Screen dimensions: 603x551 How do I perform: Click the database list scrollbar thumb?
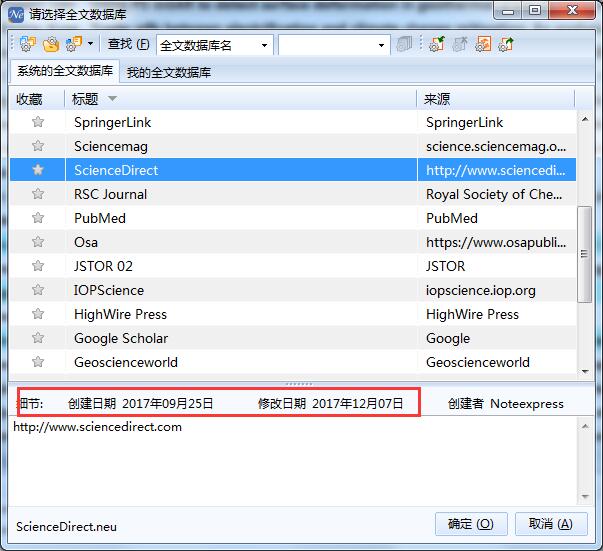pyautogui.click(x=585, y=254)
